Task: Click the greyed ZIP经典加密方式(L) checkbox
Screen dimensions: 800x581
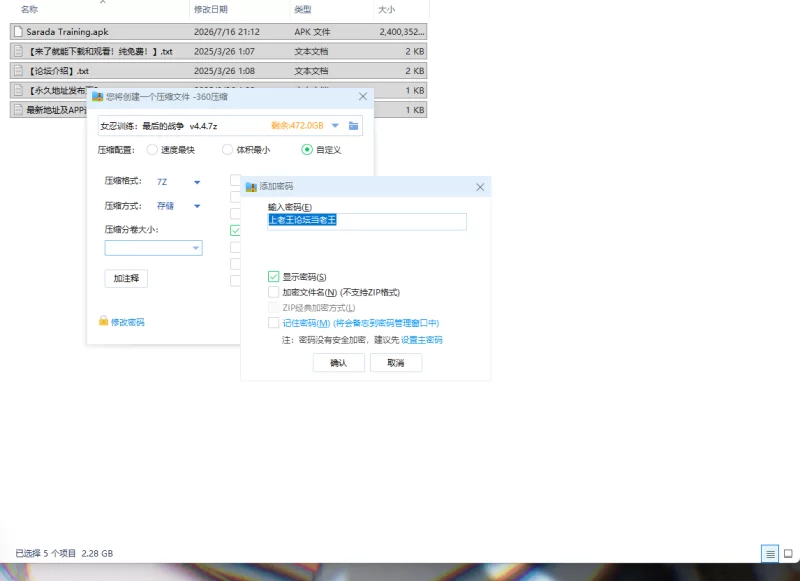Action: [273, 308]
